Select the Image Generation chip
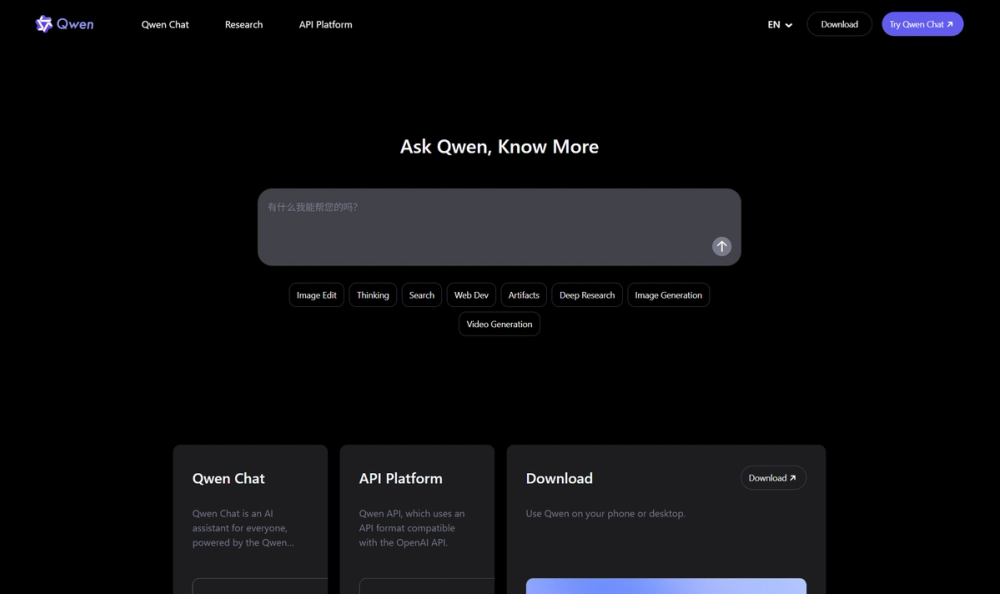Image resolution: width=1000 pixels, height=594 pixels. (668, 295)
